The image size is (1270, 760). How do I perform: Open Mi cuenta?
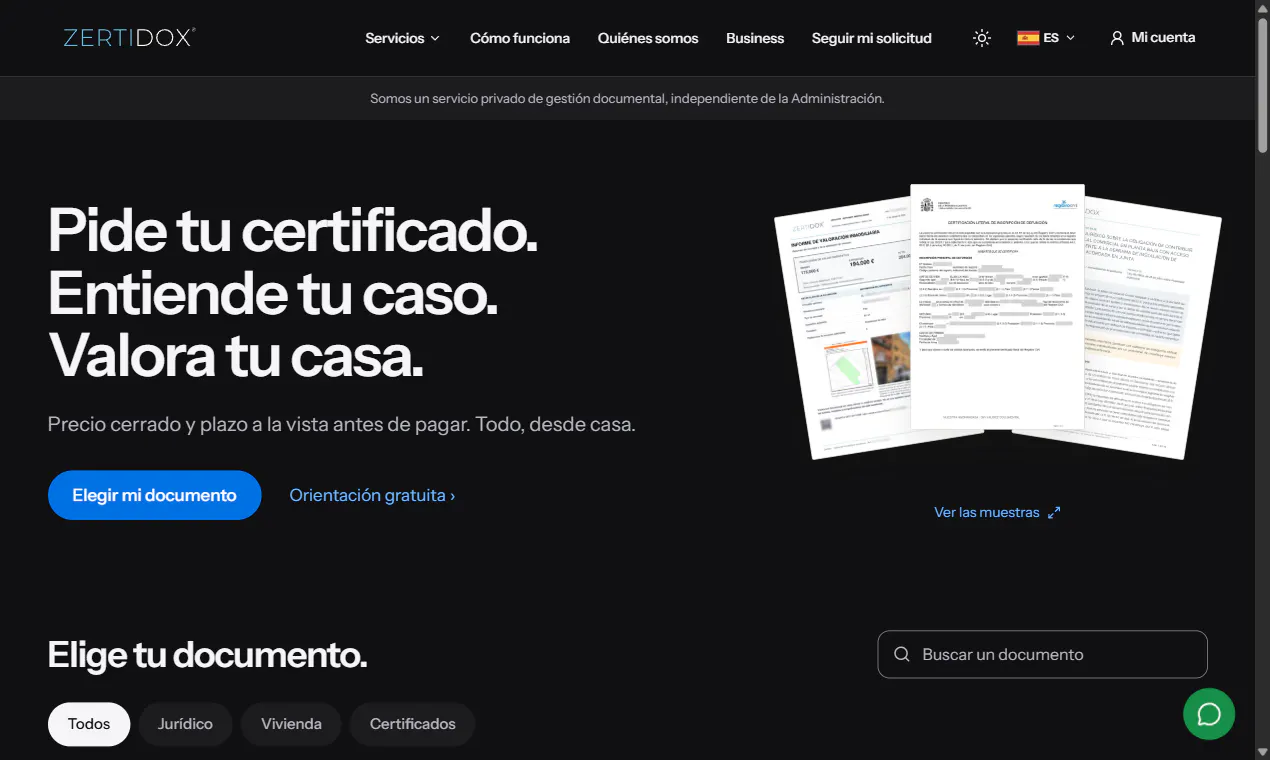(1152, 38)
